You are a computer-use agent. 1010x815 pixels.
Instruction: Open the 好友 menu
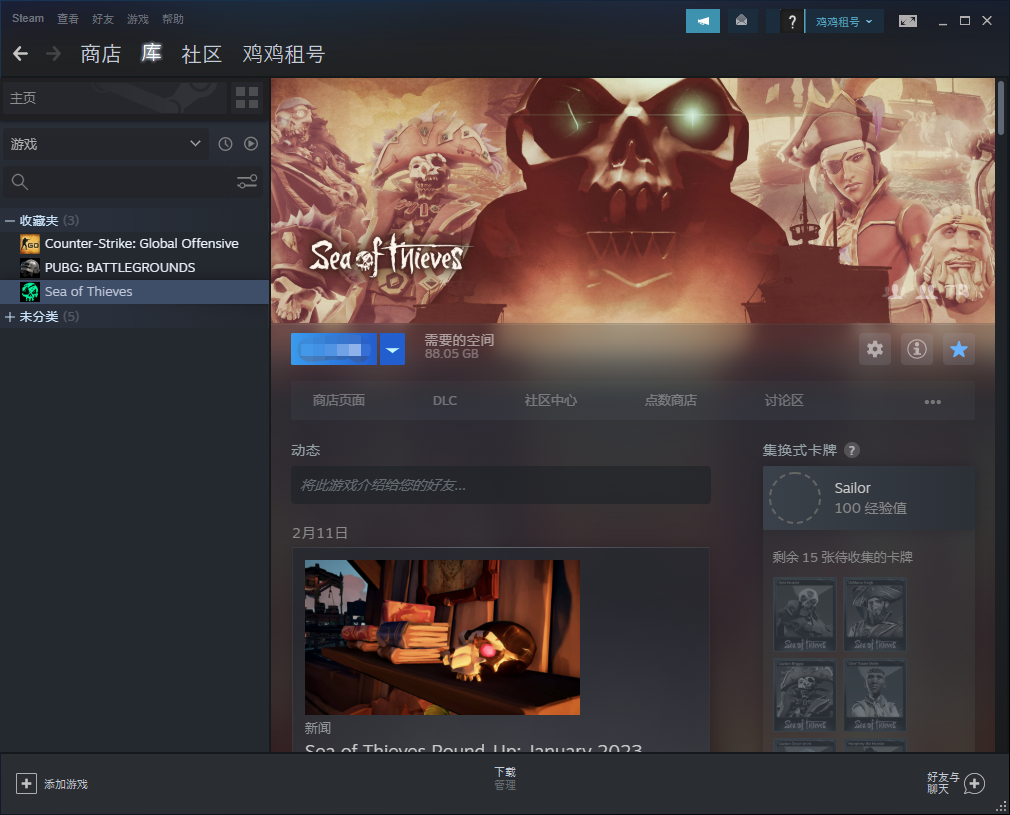(102, 19)
